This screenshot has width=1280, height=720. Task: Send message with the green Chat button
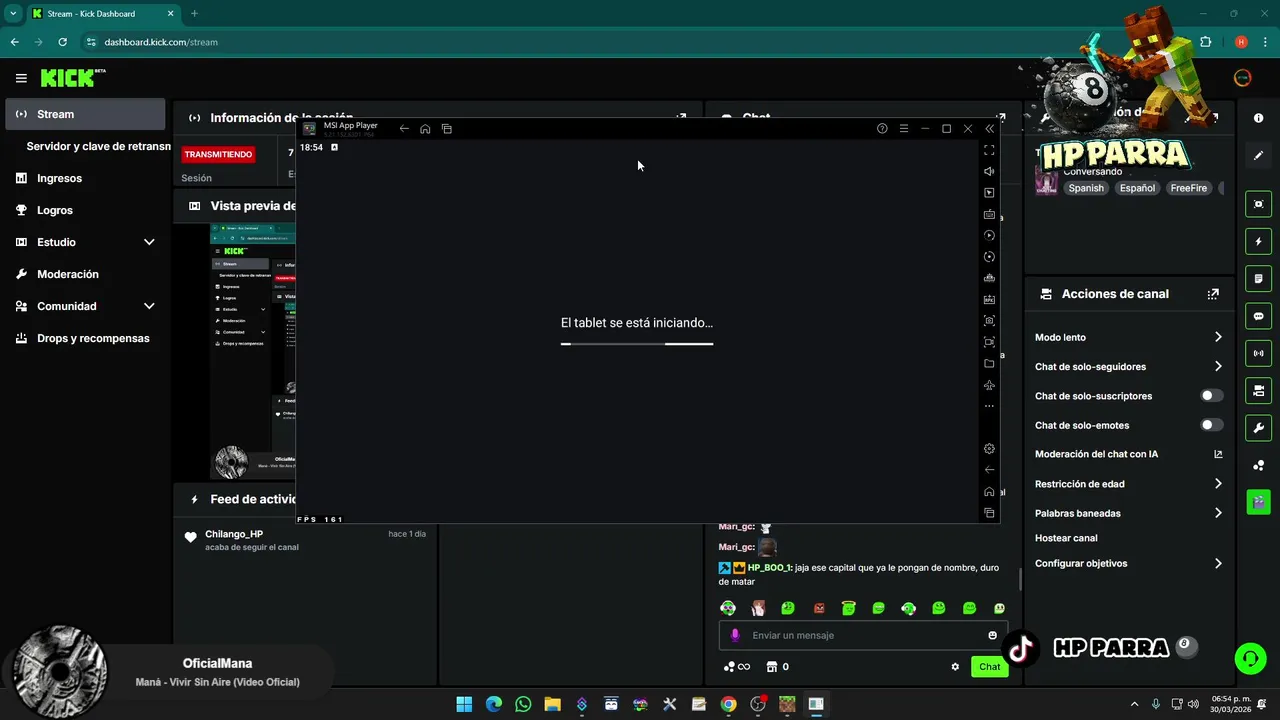point(989,667)
